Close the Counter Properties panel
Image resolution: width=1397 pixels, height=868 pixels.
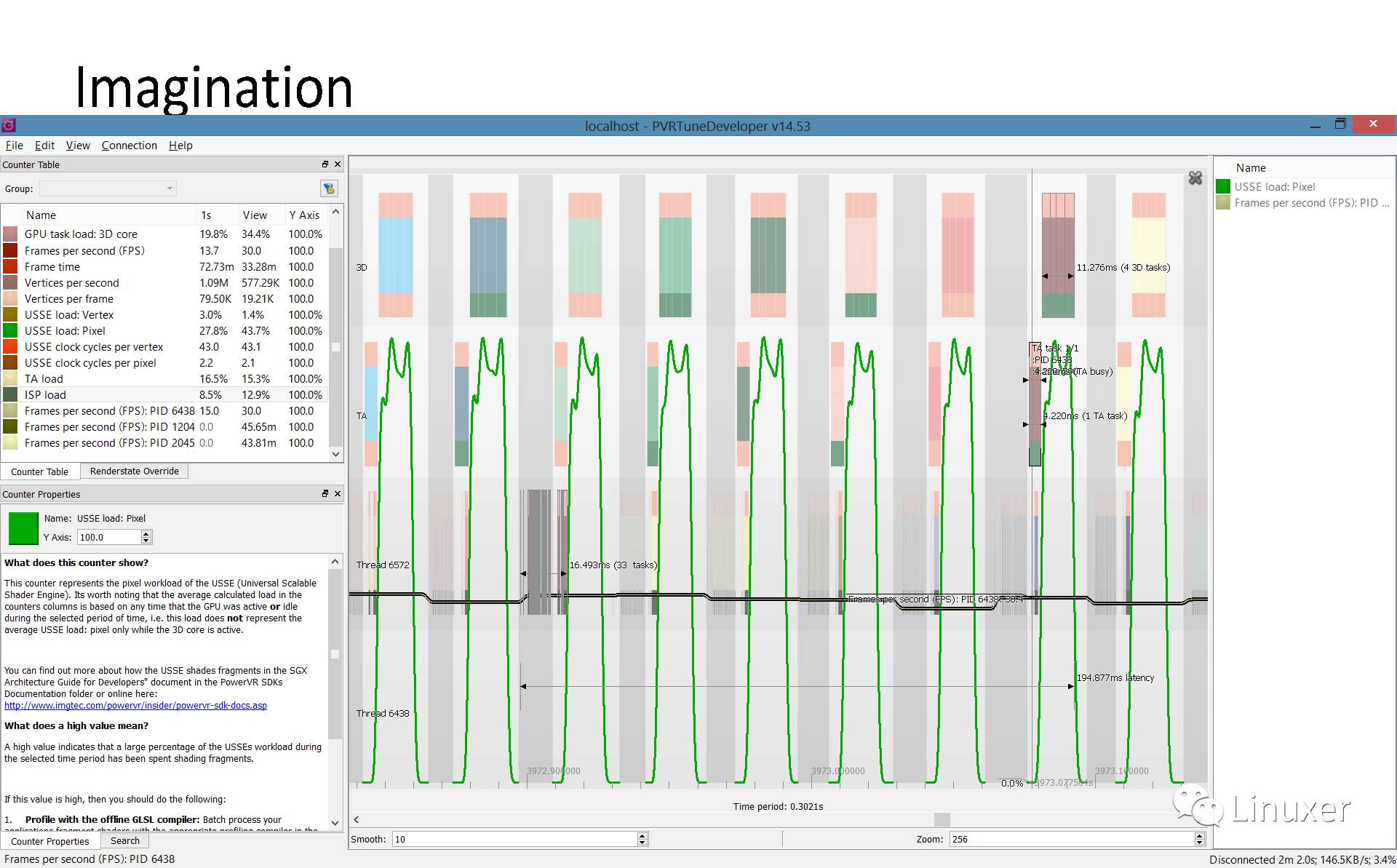pos(337,493)
